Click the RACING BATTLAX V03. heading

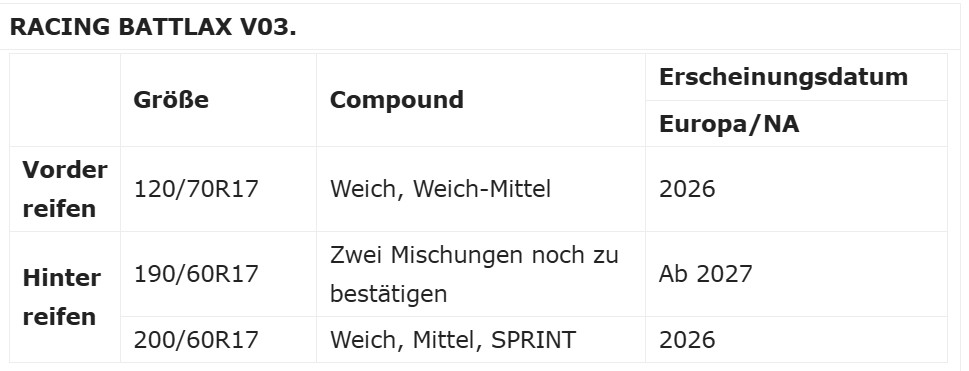[x=153, y=27]
